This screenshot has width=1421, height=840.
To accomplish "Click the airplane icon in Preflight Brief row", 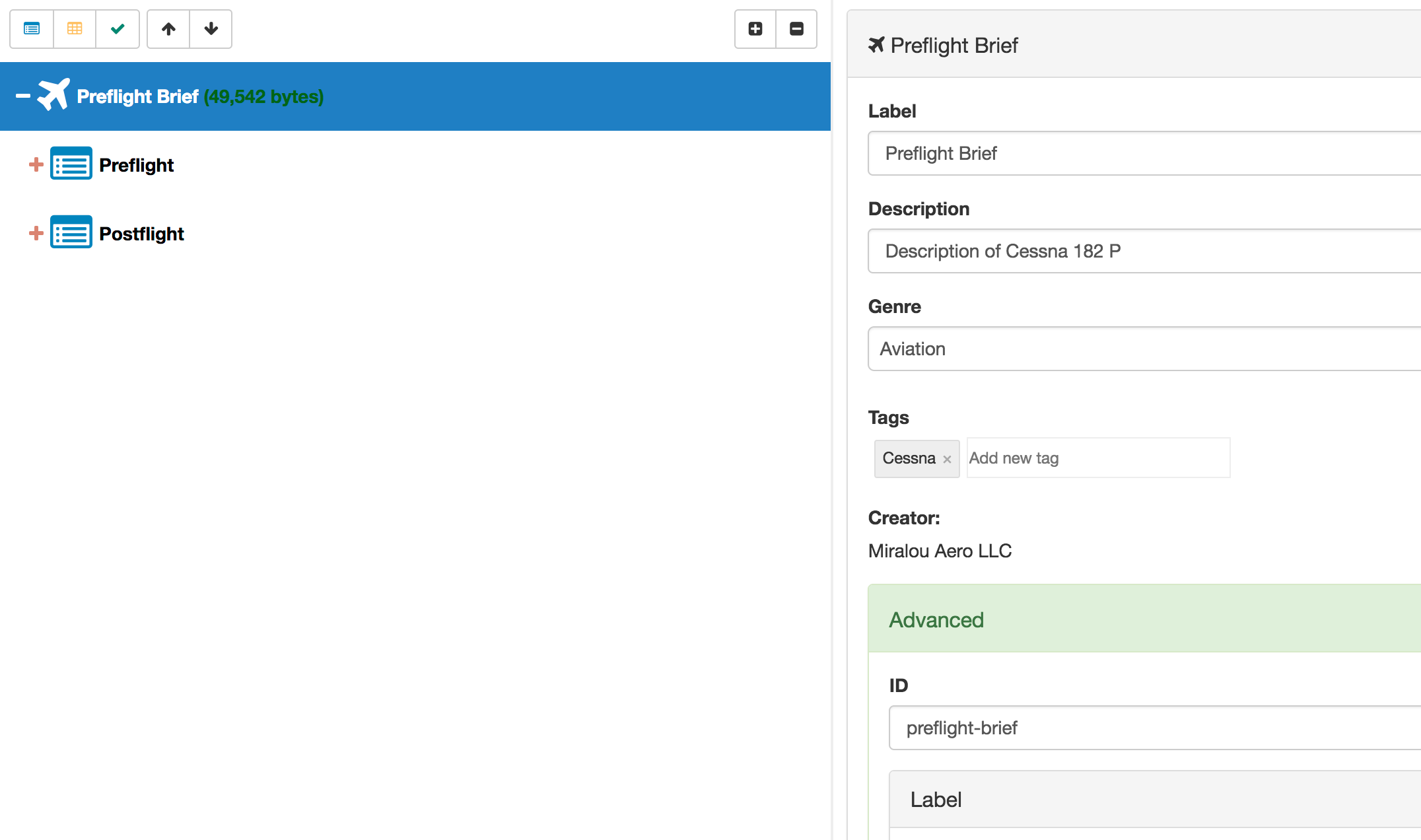I will [x=53, y=94].
